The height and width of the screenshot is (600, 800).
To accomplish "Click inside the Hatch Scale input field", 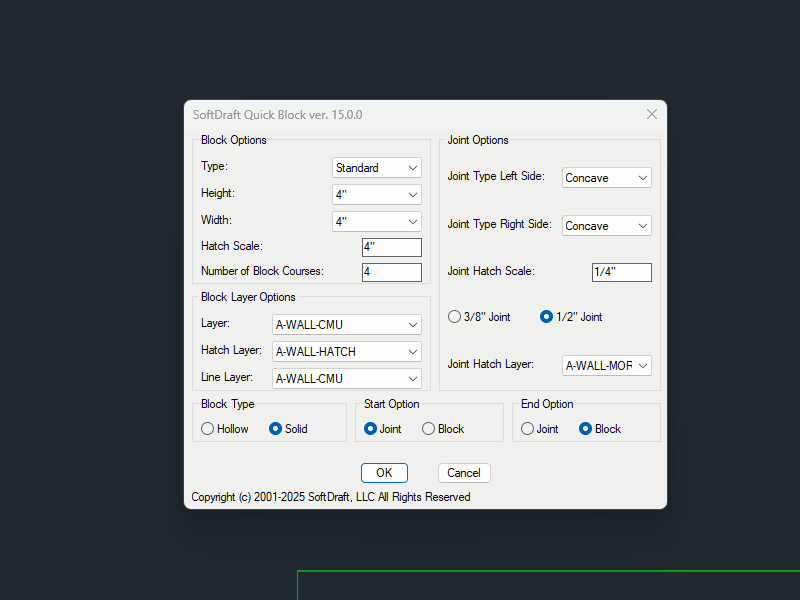I will [391, 246].
